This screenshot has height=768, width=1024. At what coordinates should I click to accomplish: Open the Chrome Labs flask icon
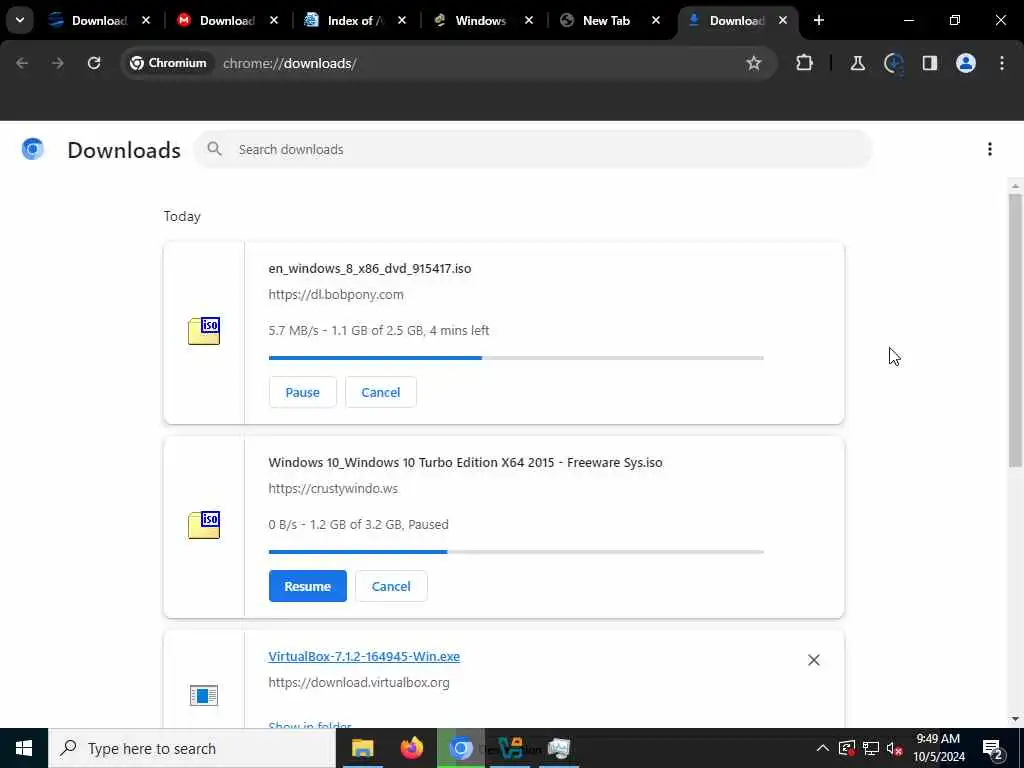pyautogui.click(x=857, y=63)
